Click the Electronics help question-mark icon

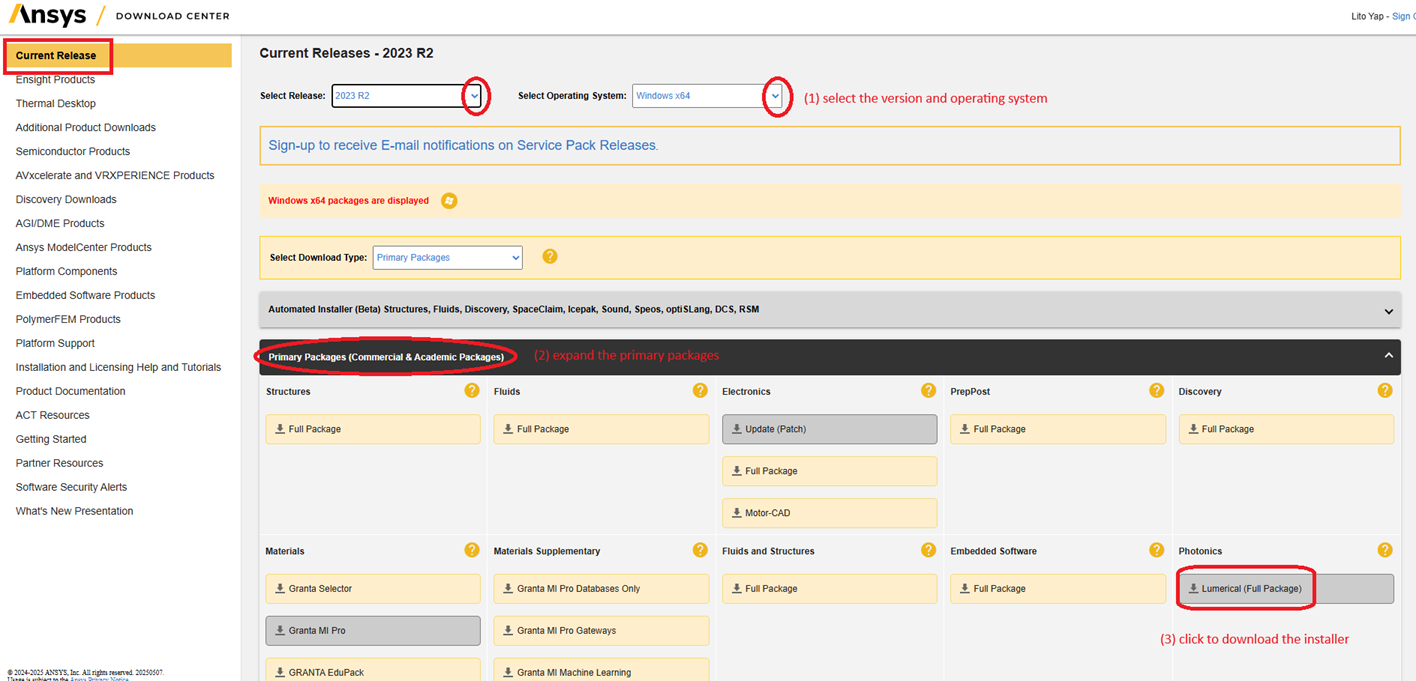(x=928, y=390)
